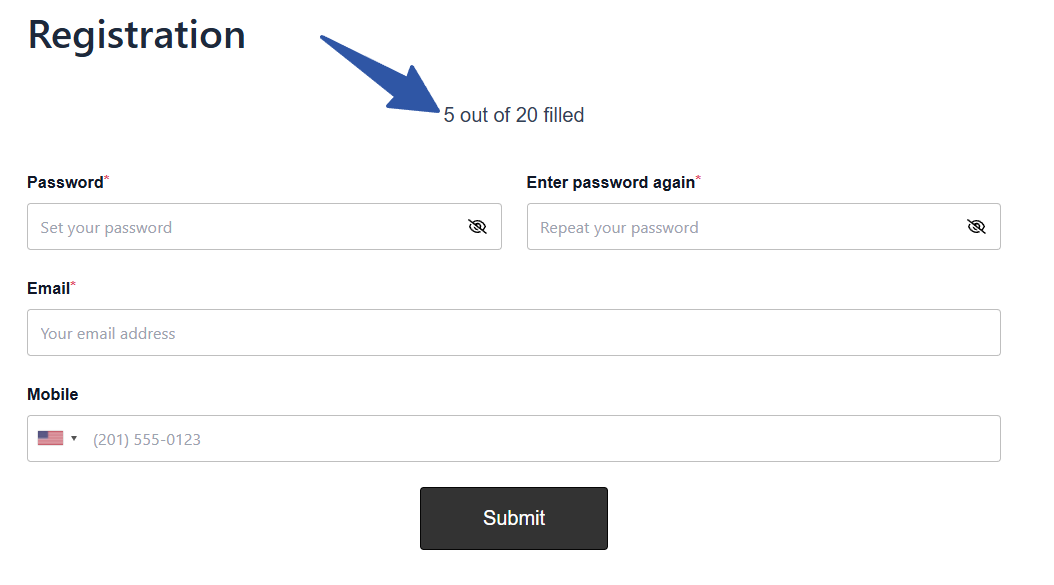Click the Registration page heading
This screenshot has height=585, width=1054.
(x=137, y=35)
